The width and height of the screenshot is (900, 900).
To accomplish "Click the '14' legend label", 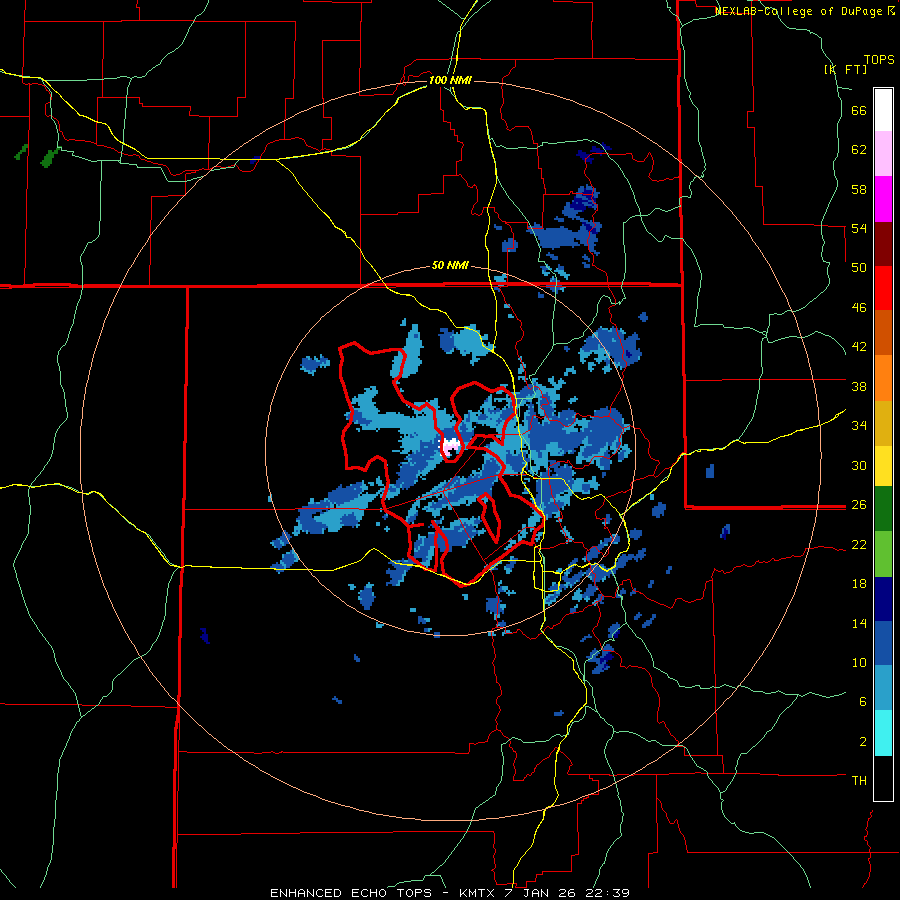I will (x=859, y=623).
